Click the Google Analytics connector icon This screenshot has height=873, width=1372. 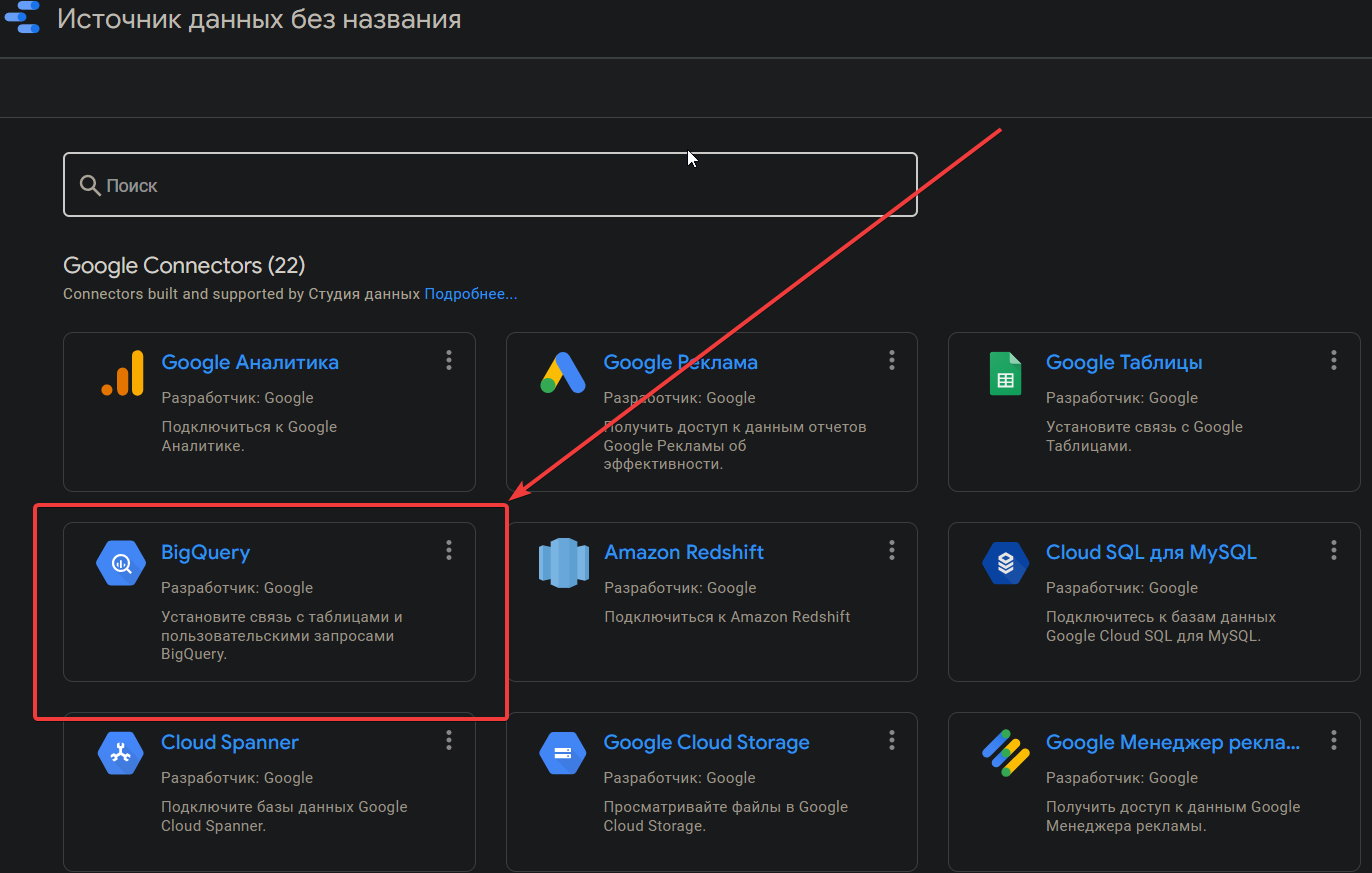pyautogui.click(x=122, y=373)
